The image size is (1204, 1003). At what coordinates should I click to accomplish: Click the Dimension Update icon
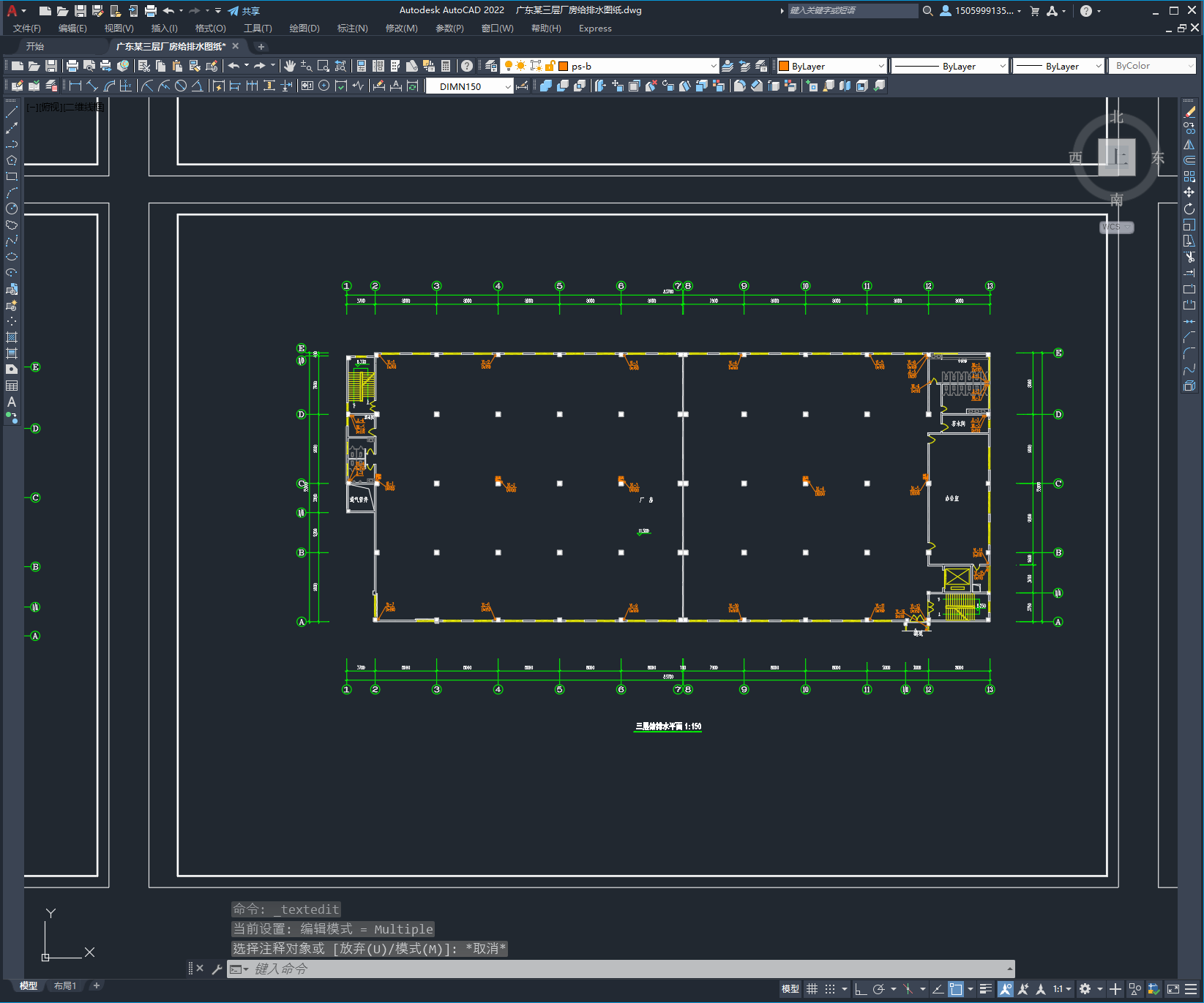pyautogui.click(x=413, y=86)
